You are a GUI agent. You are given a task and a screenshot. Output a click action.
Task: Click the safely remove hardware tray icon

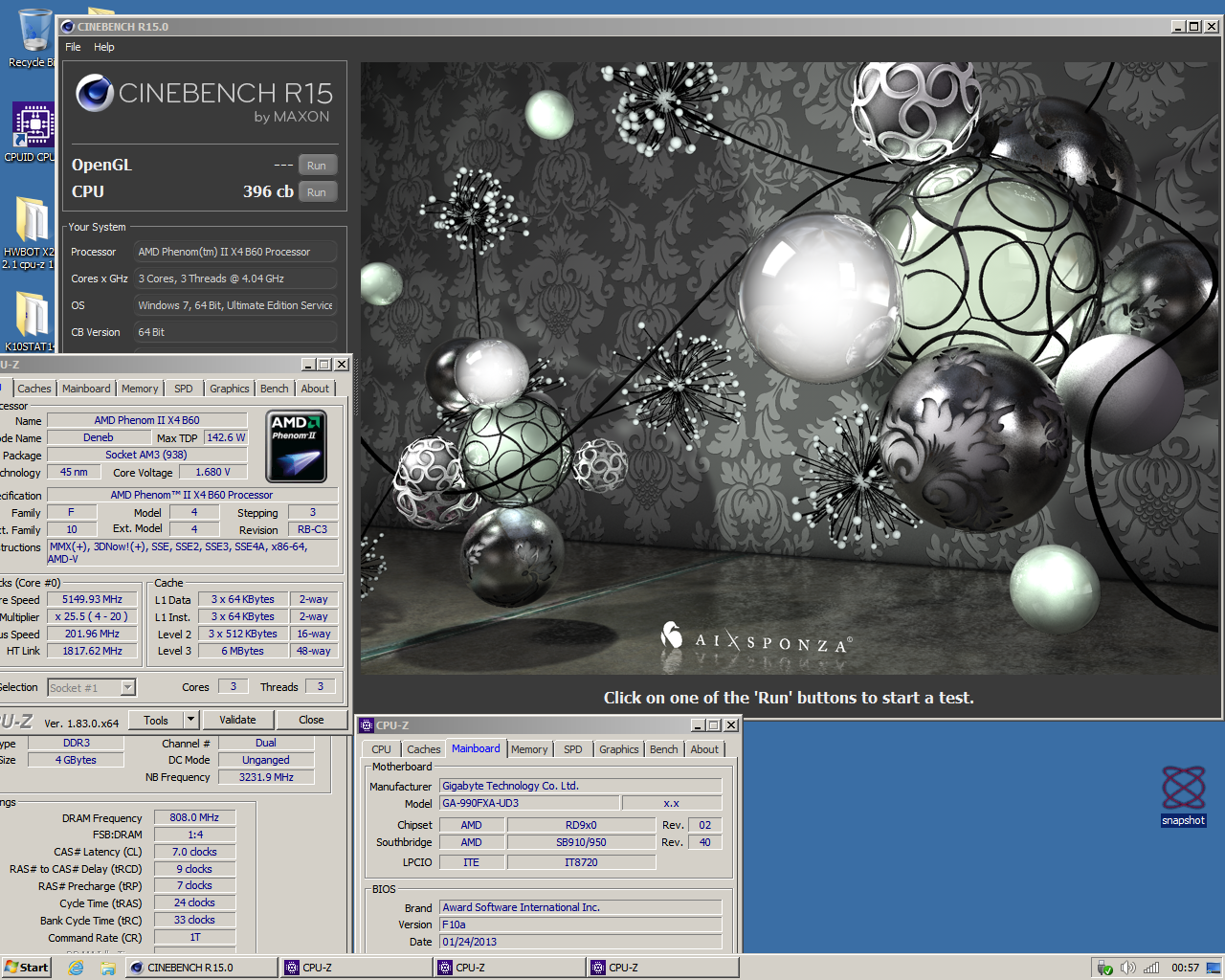pos(1105,968)
